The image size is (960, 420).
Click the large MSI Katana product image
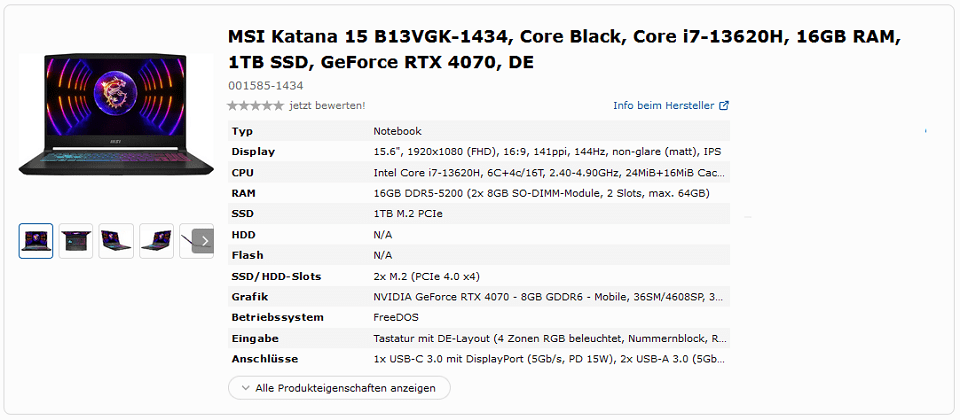pyautogui.click(x=116, y=115)
